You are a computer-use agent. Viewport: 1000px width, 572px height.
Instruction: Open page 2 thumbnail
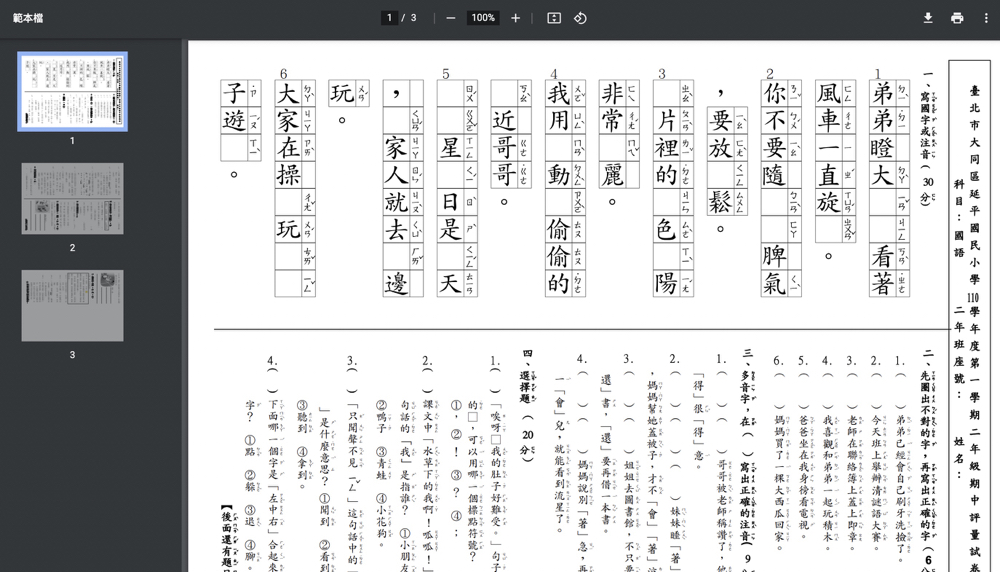click(x=72, y=198)
